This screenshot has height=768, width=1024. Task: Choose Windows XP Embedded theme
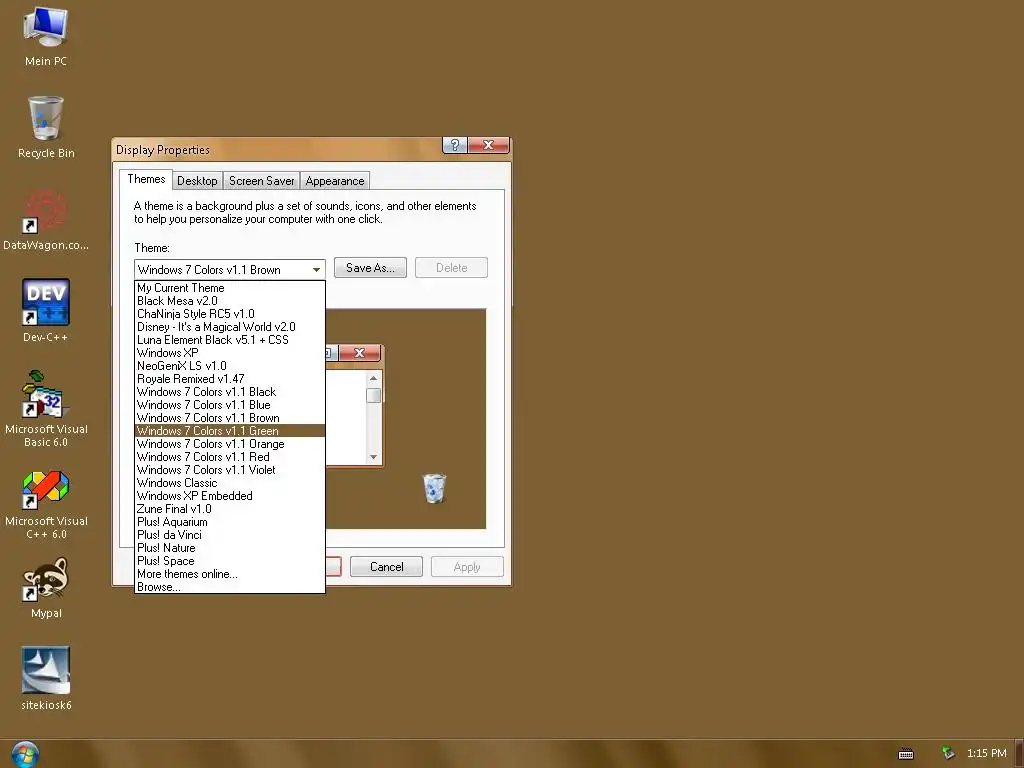[230, 496]
